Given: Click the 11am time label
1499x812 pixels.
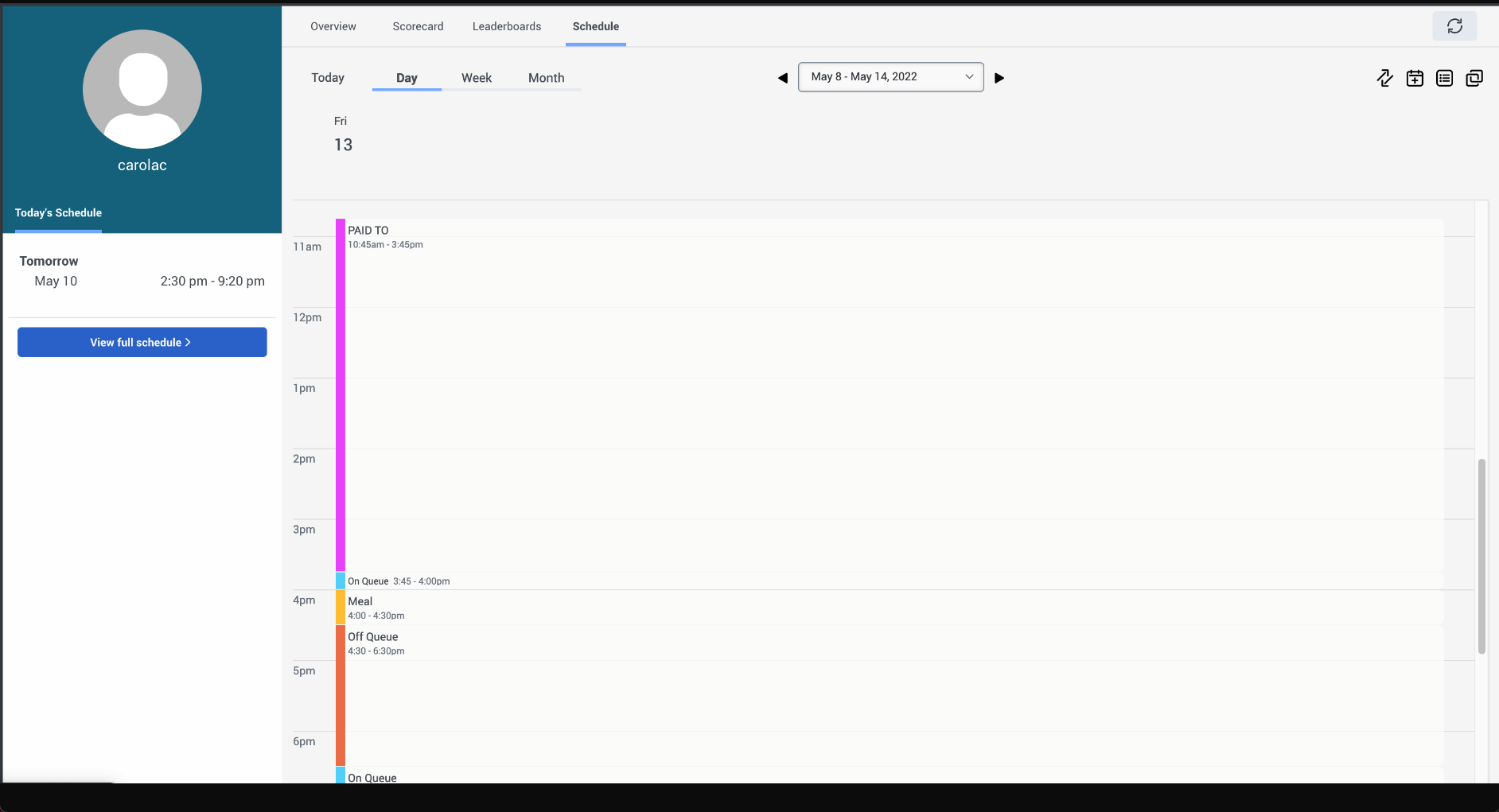Looking at the screenshot, I should [x=307, y=247].
